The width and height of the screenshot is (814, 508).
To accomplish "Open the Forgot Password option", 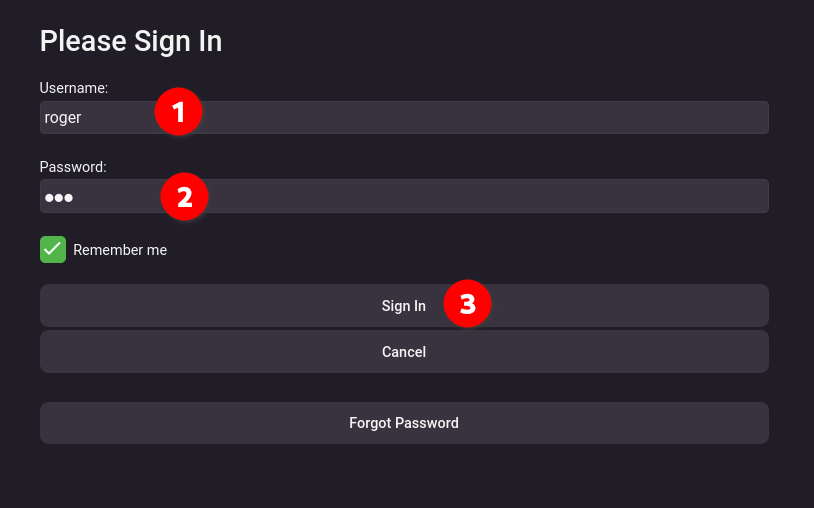I will point(404,423).
